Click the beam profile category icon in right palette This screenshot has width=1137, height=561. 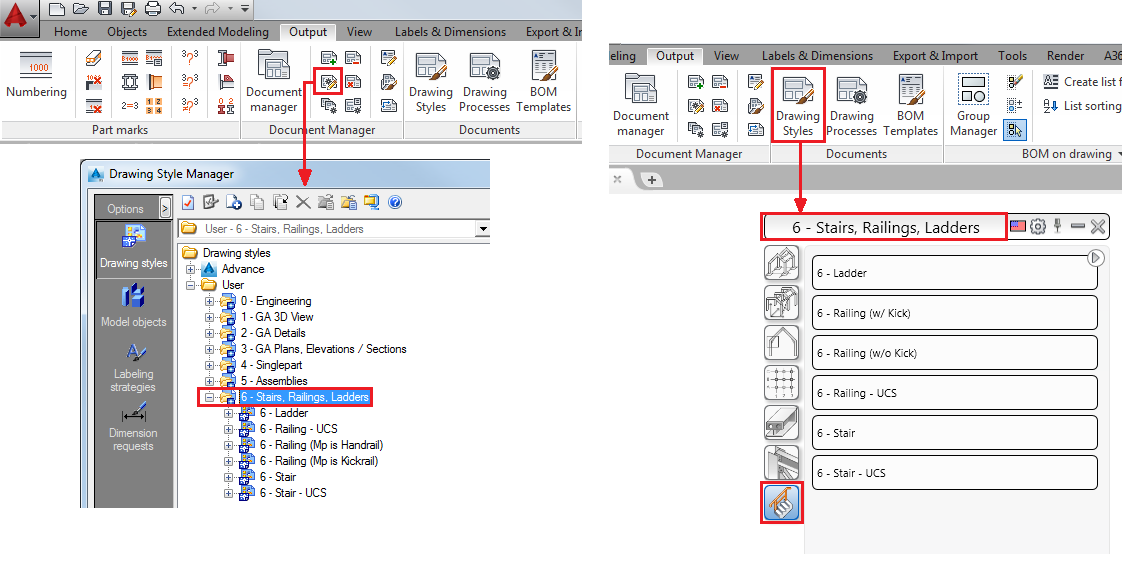click(x=782, y=423)
